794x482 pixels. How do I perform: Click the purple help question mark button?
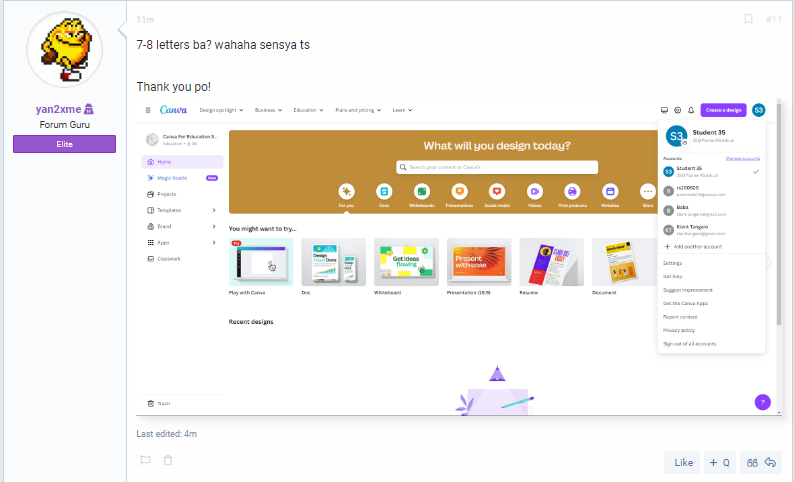click(x=763, y=402)
